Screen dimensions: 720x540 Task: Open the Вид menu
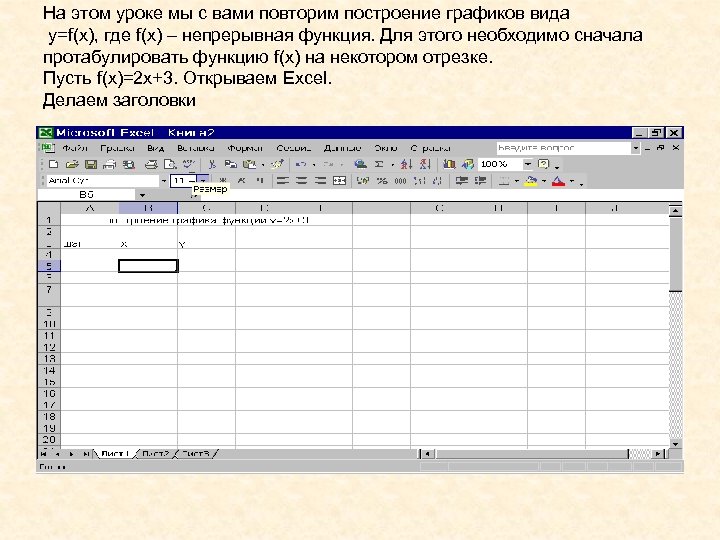tap(156, 148)
